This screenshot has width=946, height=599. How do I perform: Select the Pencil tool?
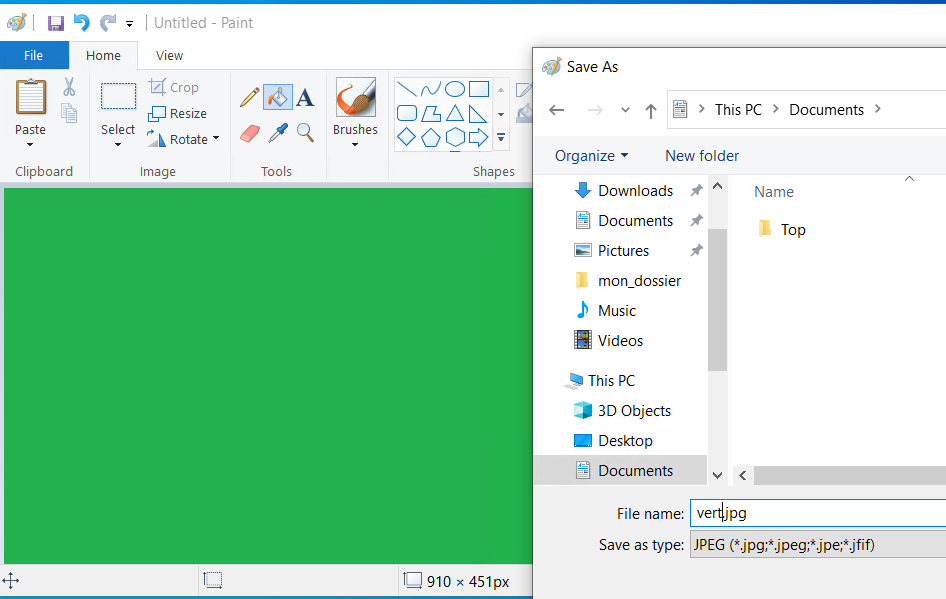250,97
